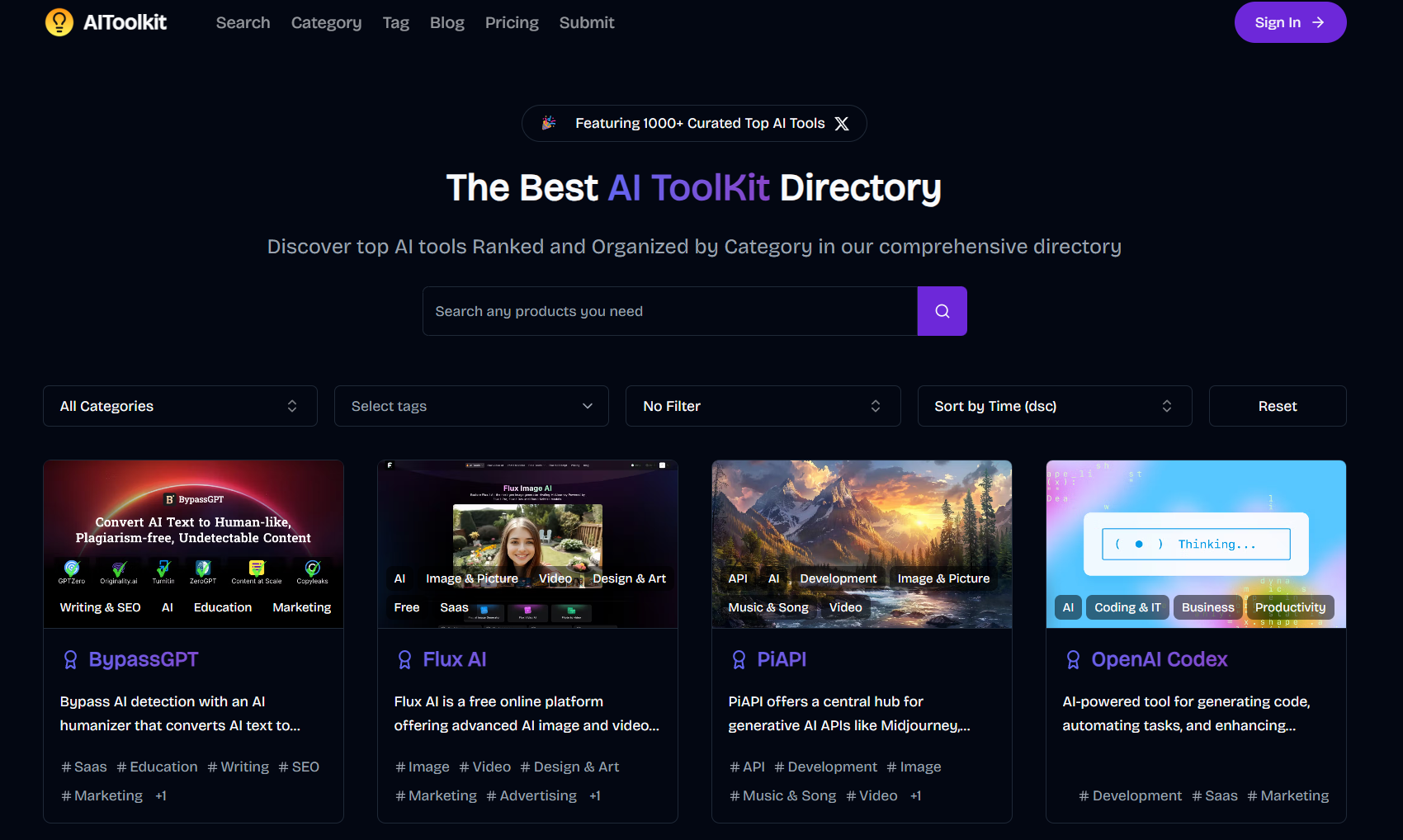Click the #Advertising tag under Flux AI
Screen dimensions: 1403x840
[x=531, y=796]
